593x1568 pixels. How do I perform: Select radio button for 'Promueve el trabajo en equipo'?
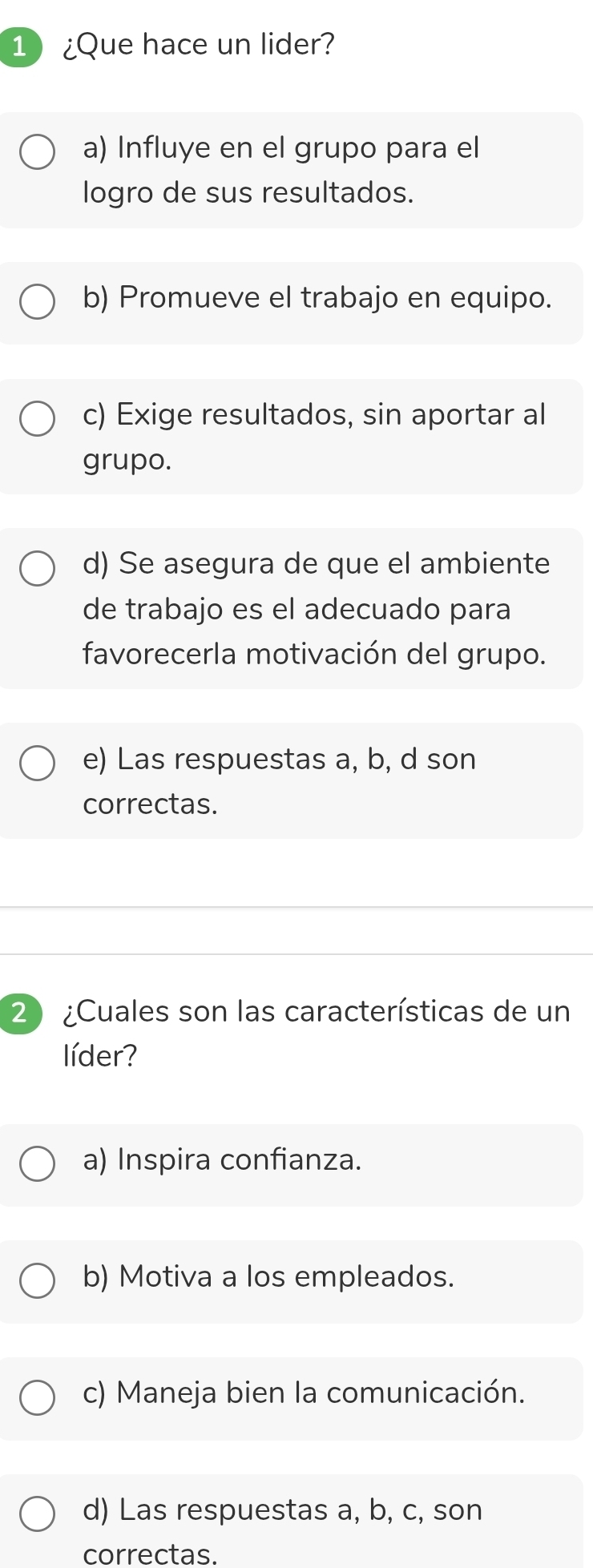pyautogui.click(x=37, y=302)
